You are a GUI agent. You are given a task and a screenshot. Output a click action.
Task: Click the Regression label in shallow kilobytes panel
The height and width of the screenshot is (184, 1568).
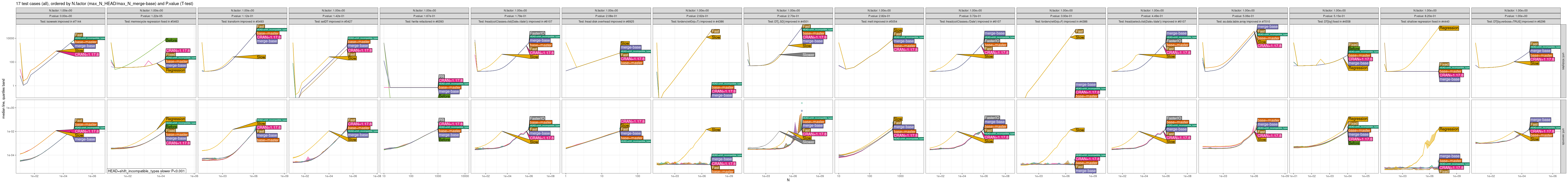coord(1449,28)
